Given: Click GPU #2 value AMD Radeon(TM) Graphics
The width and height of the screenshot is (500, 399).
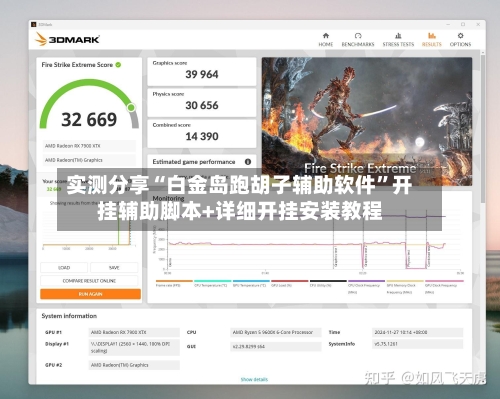Looking at the screenshot, I should pos(134,365).
